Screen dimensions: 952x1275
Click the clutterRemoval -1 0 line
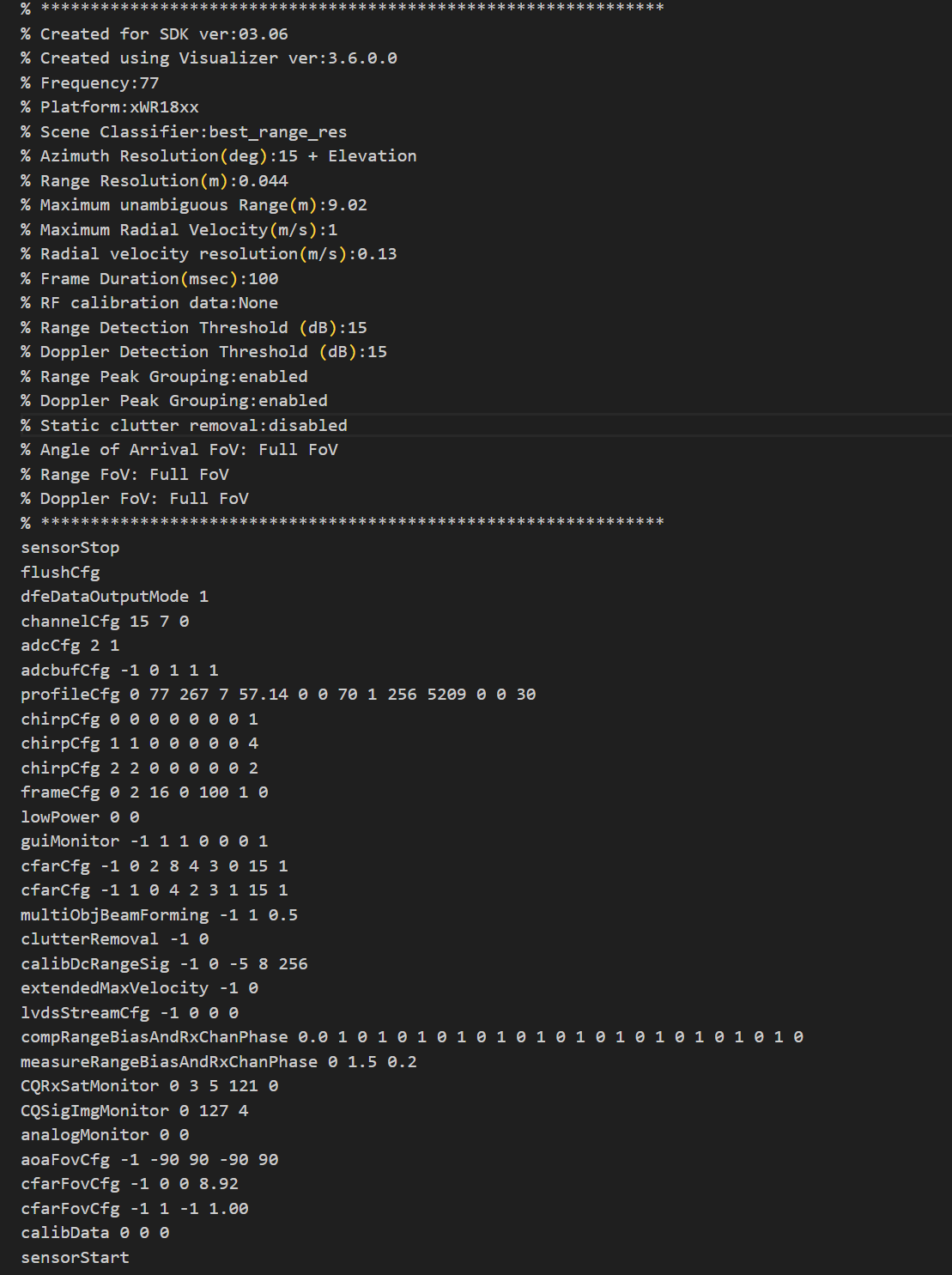pyautogui.click(x=114, y=939)
